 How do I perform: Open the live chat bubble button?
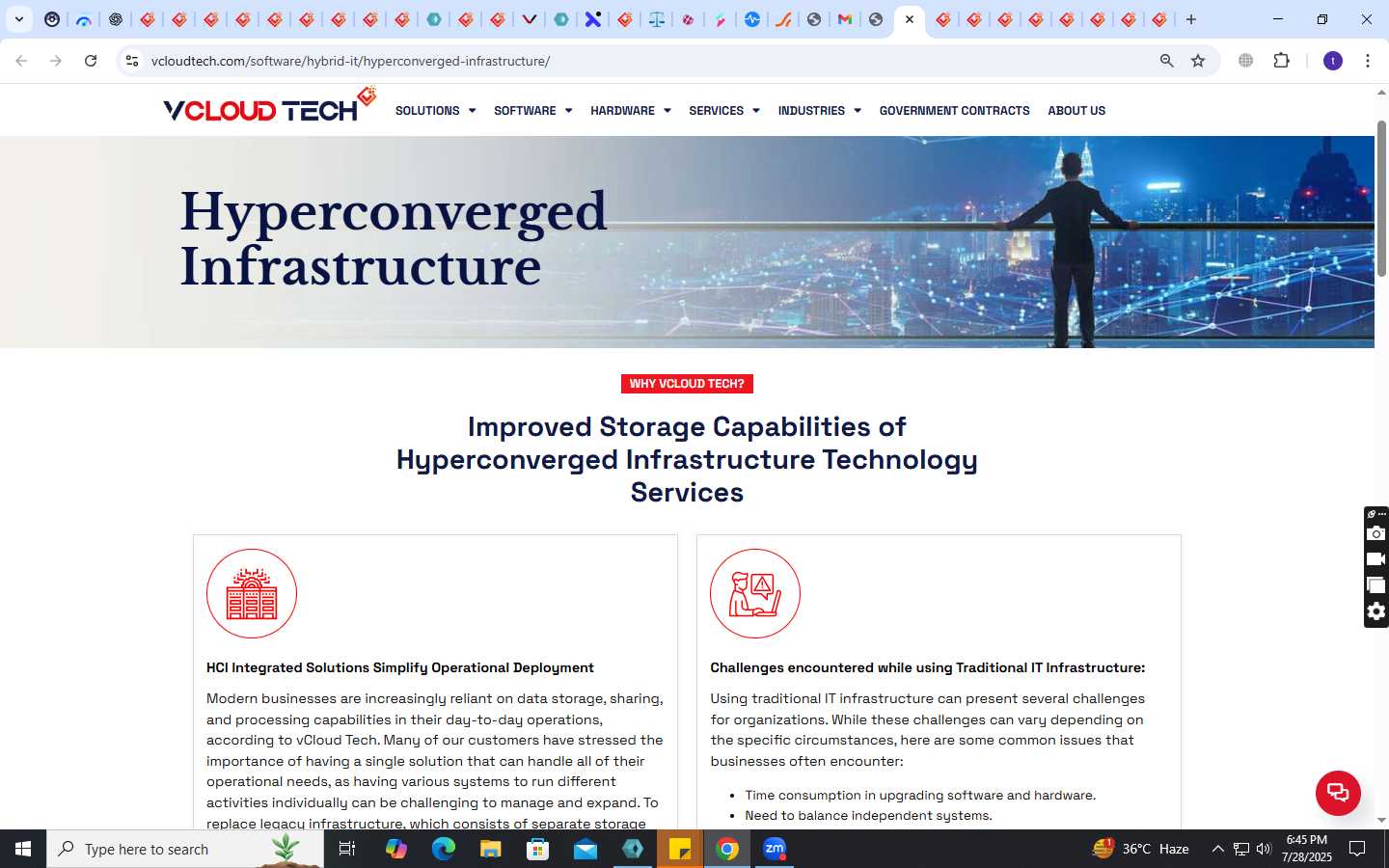[1338, 793]
